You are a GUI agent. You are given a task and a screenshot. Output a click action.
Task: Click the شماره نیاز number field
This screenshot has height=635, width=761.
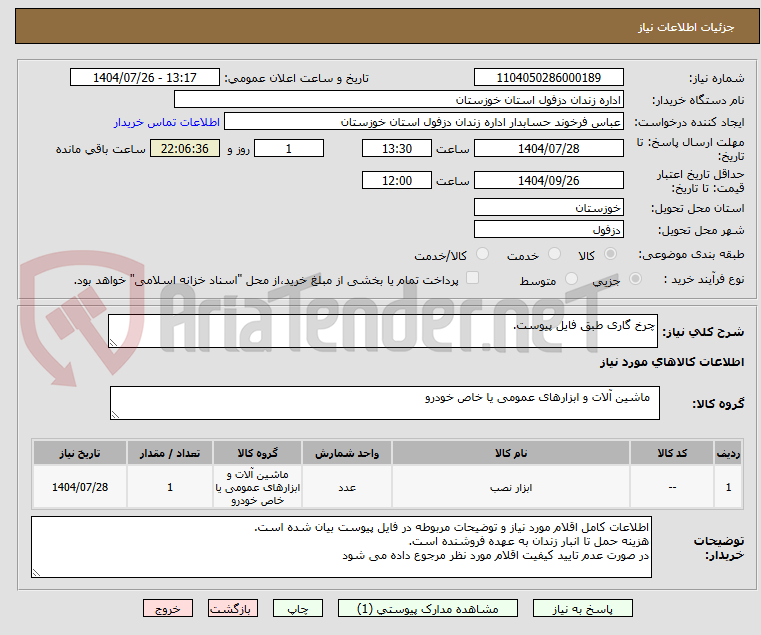point(548,78)
